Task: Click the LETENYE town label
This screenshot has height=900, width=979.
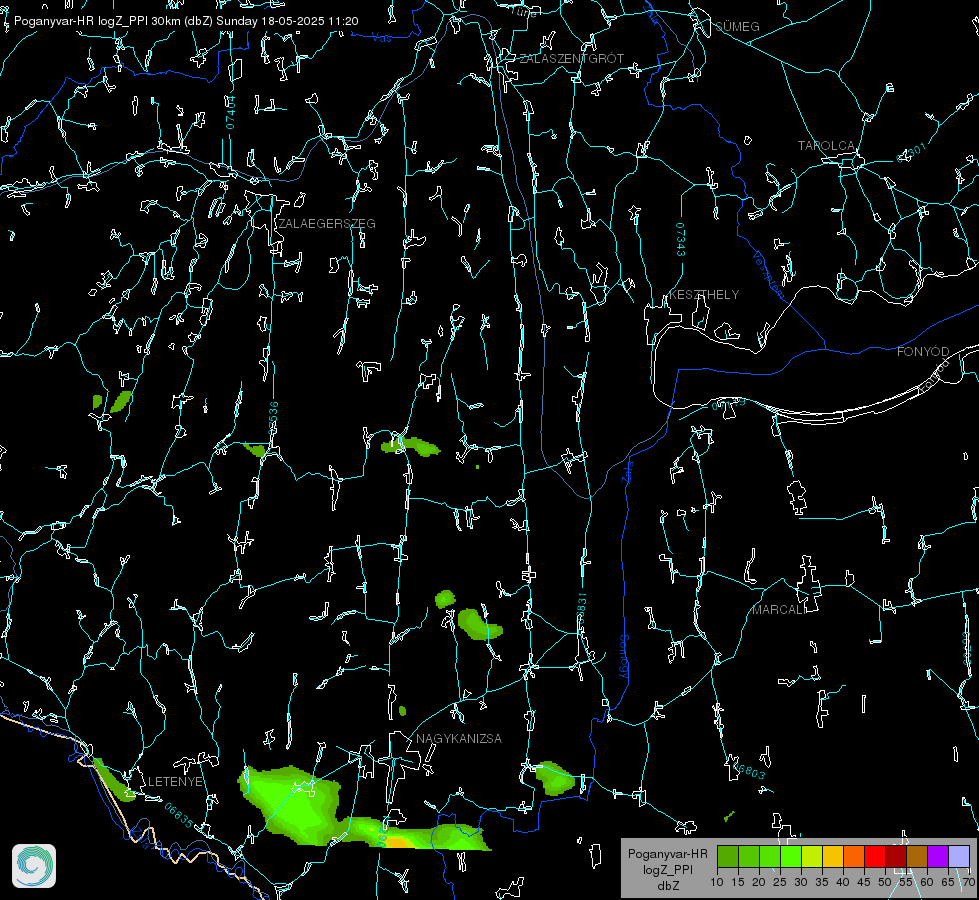Action: click(x=175, y=782)
